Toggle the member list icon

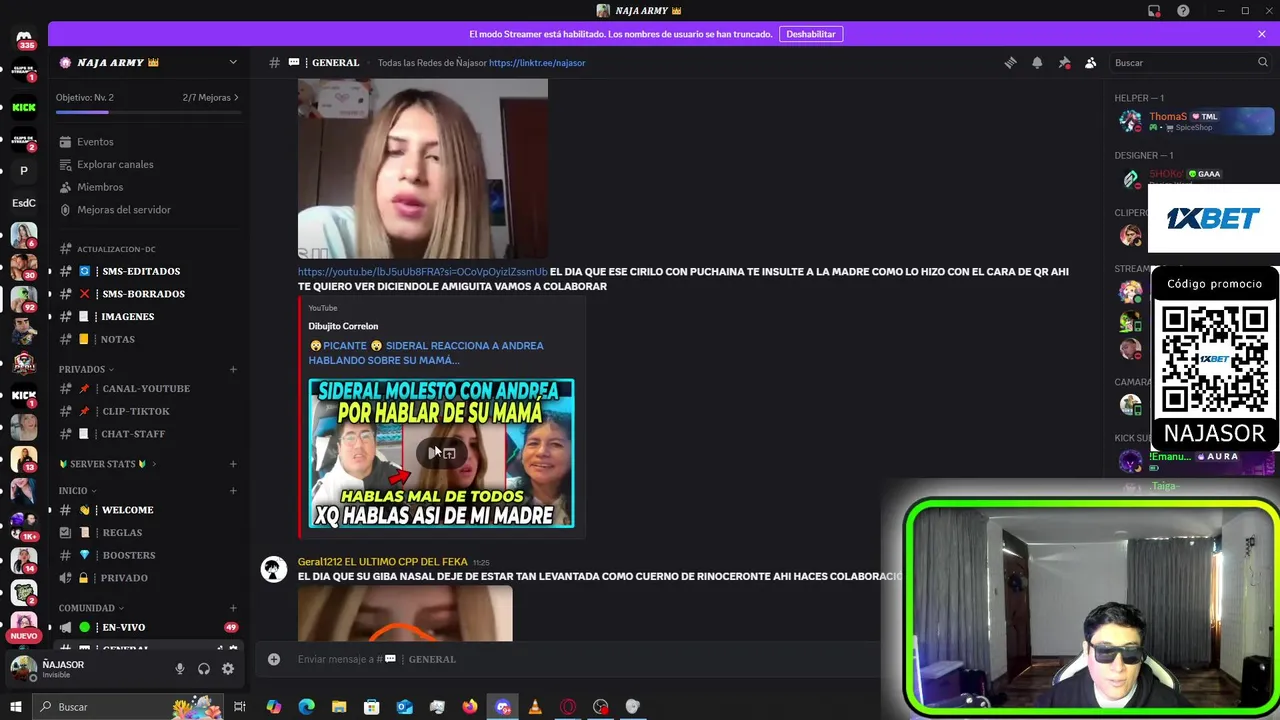1090,62
